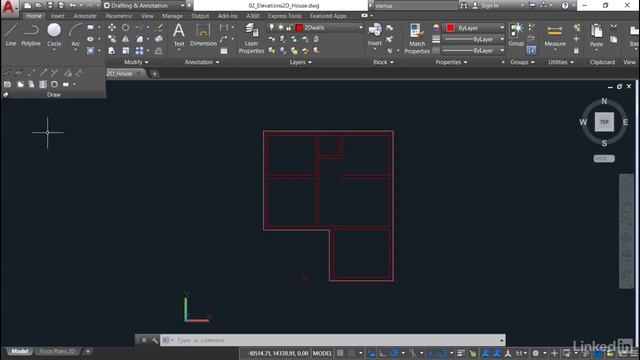Open the Insert ribbon tab
The width and height of the screenshot is (640, 360).
[x=58, y=16]
